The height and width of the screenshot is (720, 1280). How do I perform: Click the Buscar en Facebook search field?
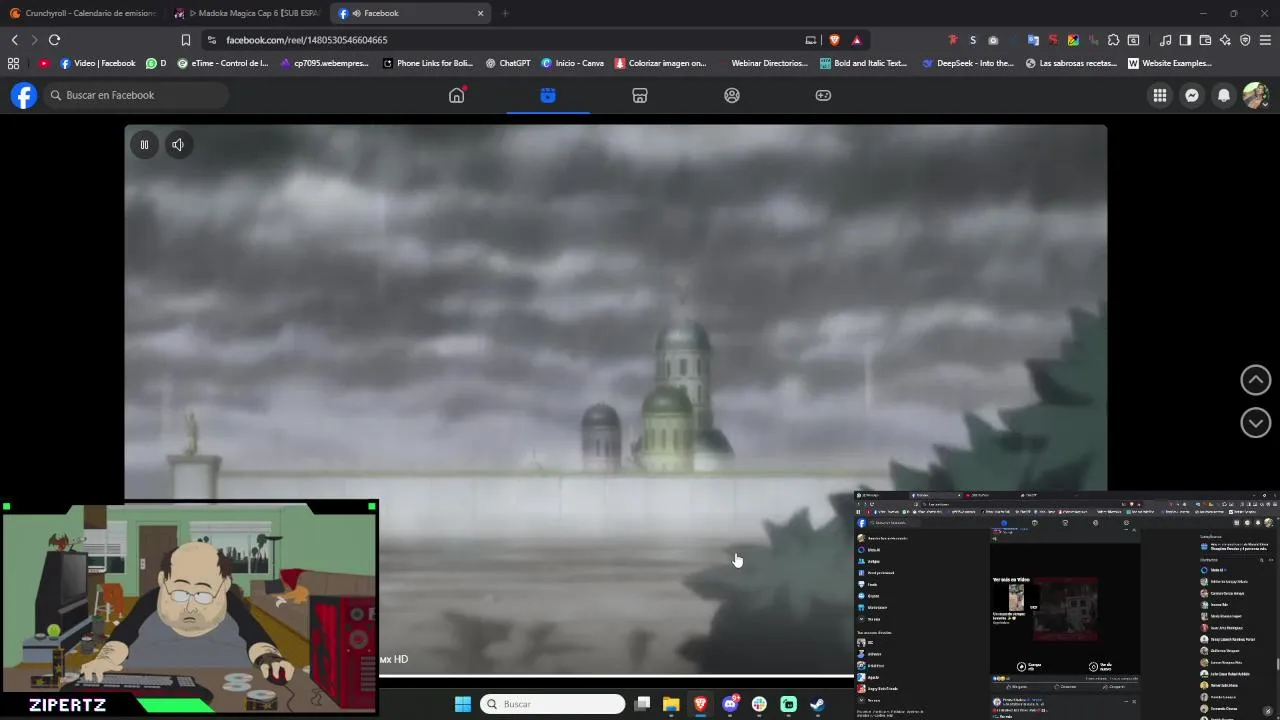(x=137, y=95)
